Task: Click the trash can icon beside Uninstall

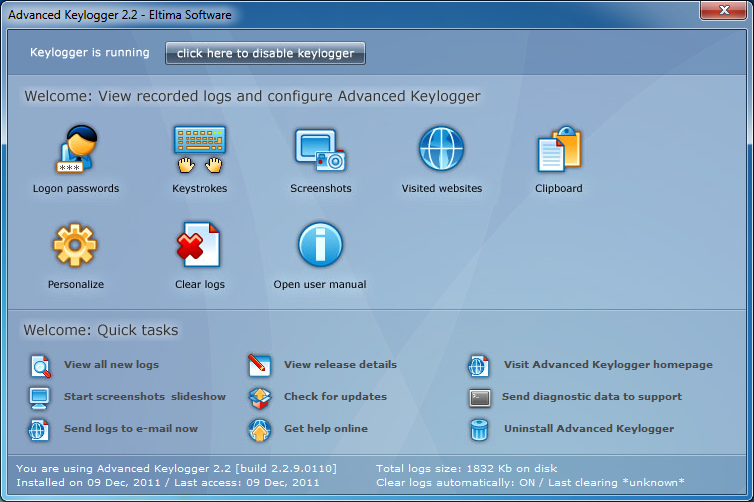Action: click(479, 430)
